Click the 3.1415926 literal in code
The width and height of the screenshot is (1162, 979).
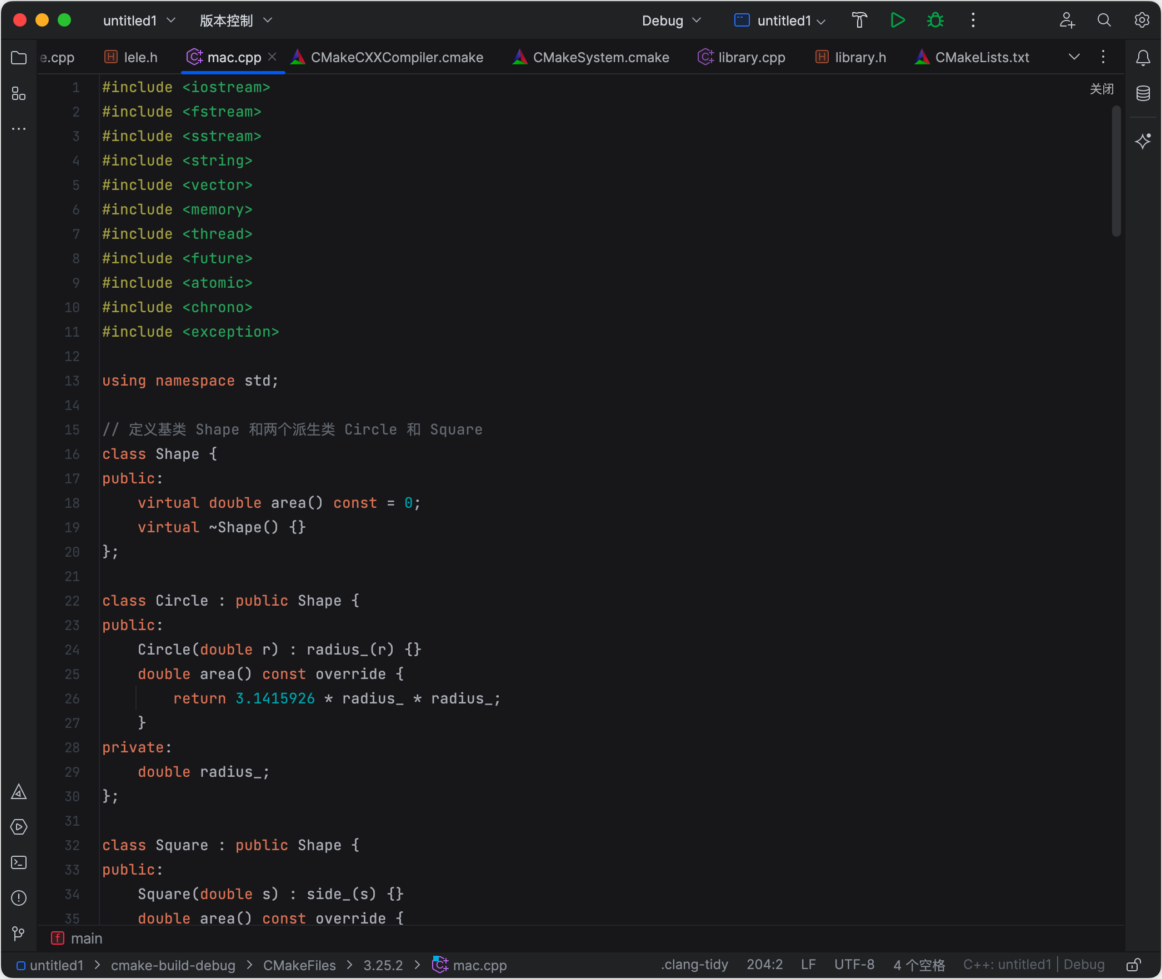(x=275, y=698)
